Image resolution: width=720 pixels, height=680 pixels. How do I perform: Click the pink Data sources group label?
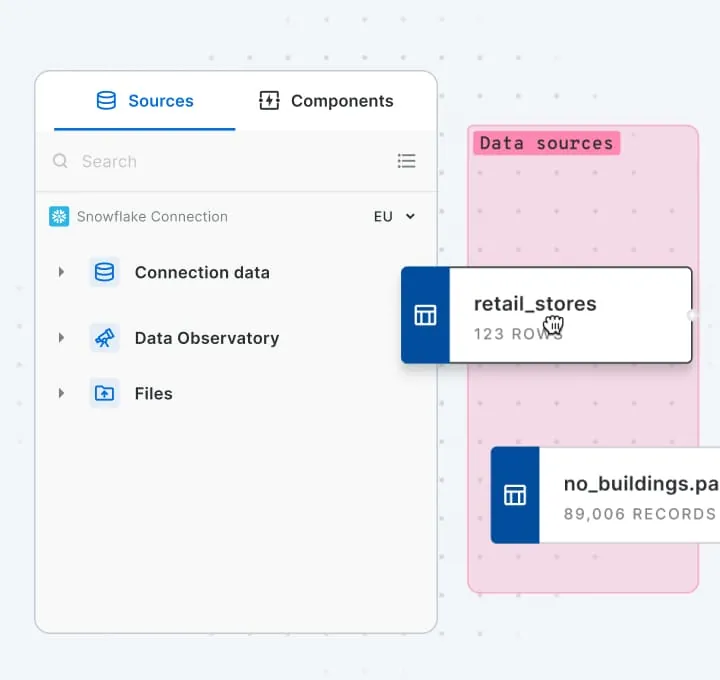546,143
